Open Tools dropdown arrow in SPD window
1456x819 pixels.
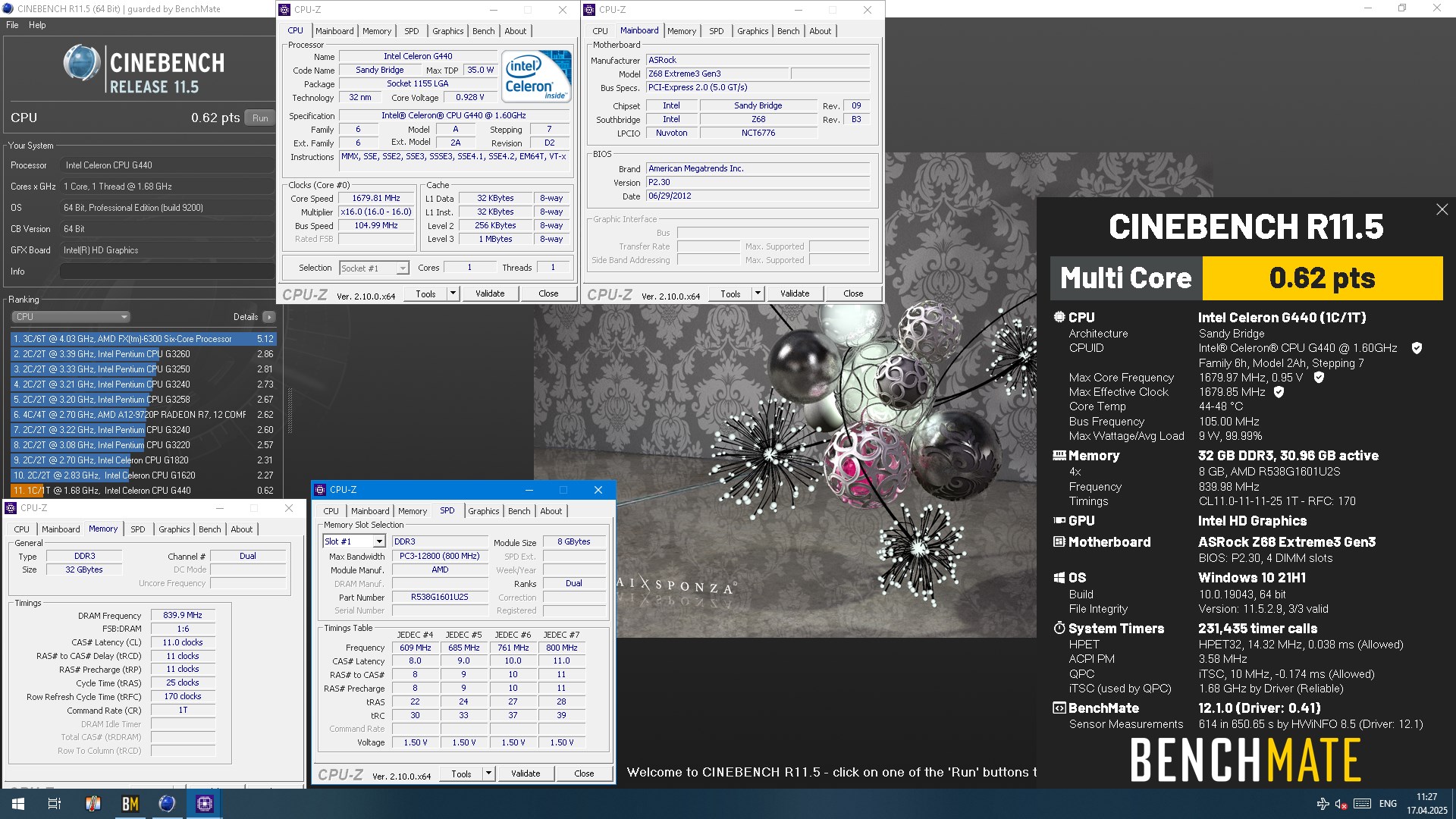click(488, 773)
